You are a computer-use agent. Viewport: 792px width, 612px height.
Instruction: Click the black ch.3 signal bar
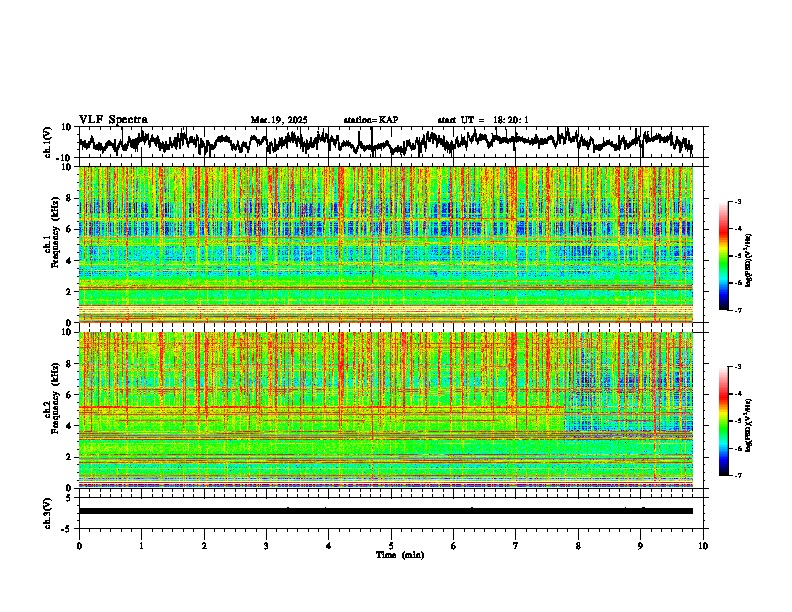tap(385, 511)
